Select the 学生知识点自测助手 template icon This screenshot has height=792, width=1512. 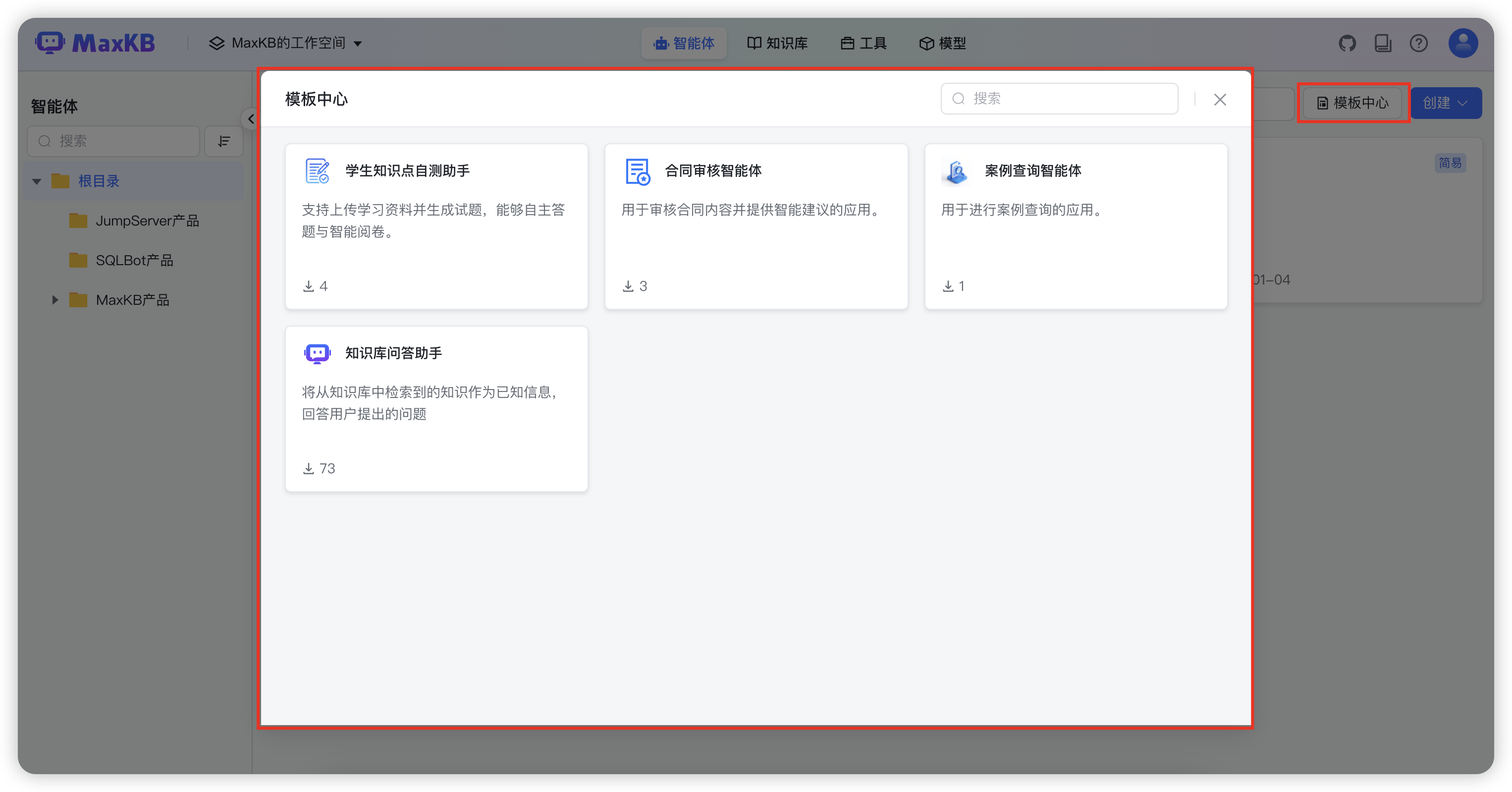pyautogui.click(x=318, y=171)
